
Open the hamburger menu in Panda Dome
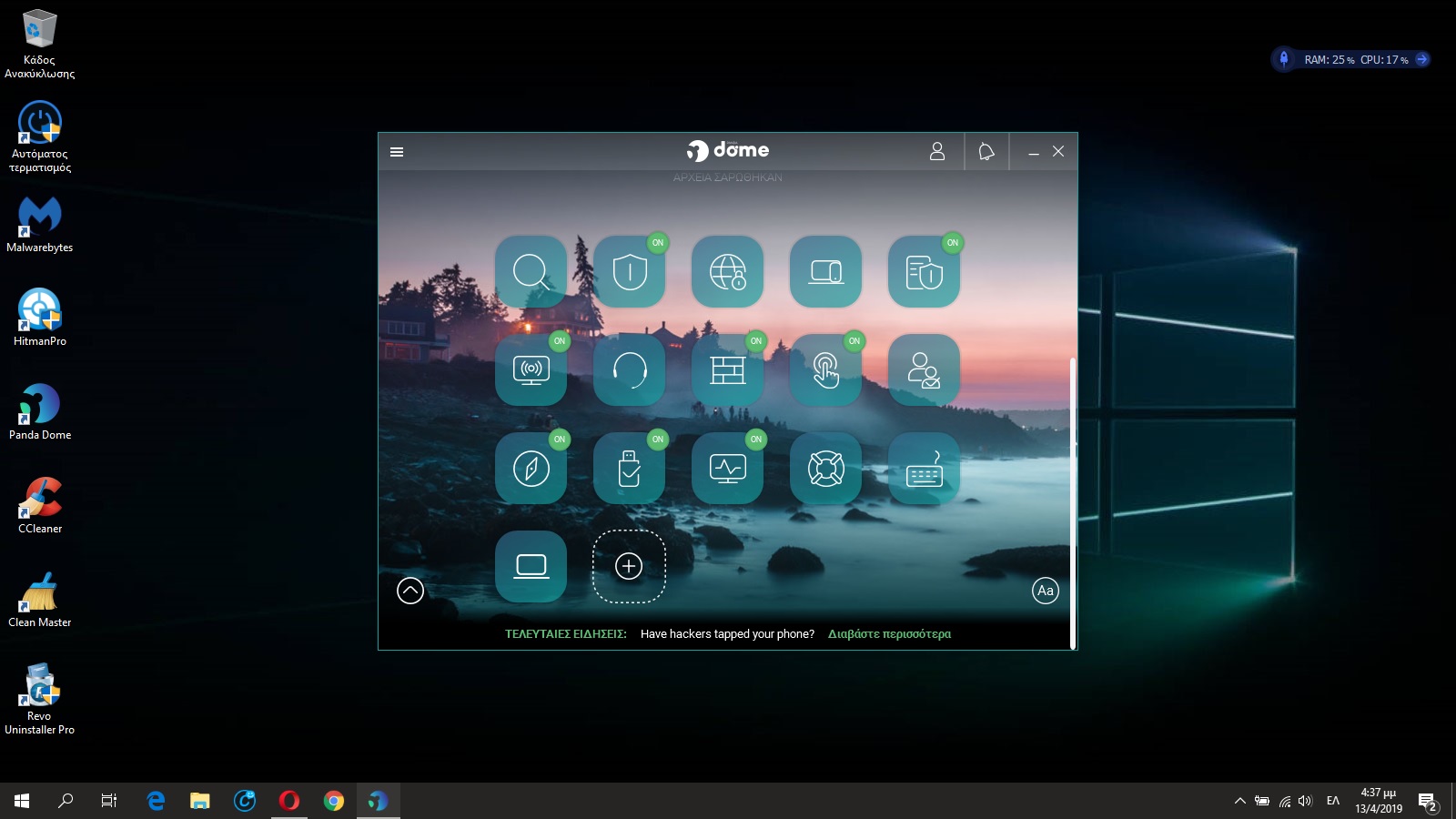(397, 152)
